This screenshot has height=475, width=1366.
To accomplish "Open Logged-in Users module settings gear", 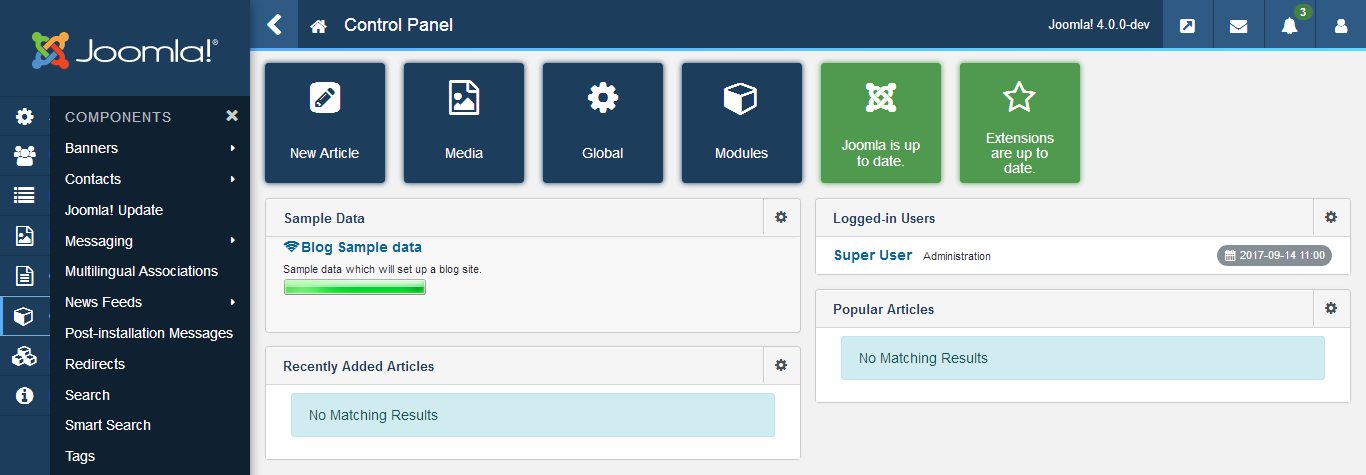I will tap(1331, 217).
